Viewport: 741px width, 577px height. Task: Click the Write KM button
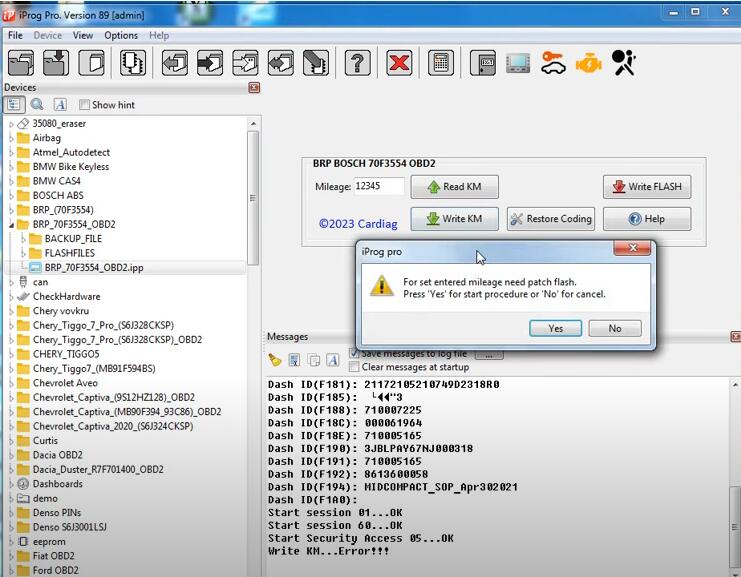[454, 219]
